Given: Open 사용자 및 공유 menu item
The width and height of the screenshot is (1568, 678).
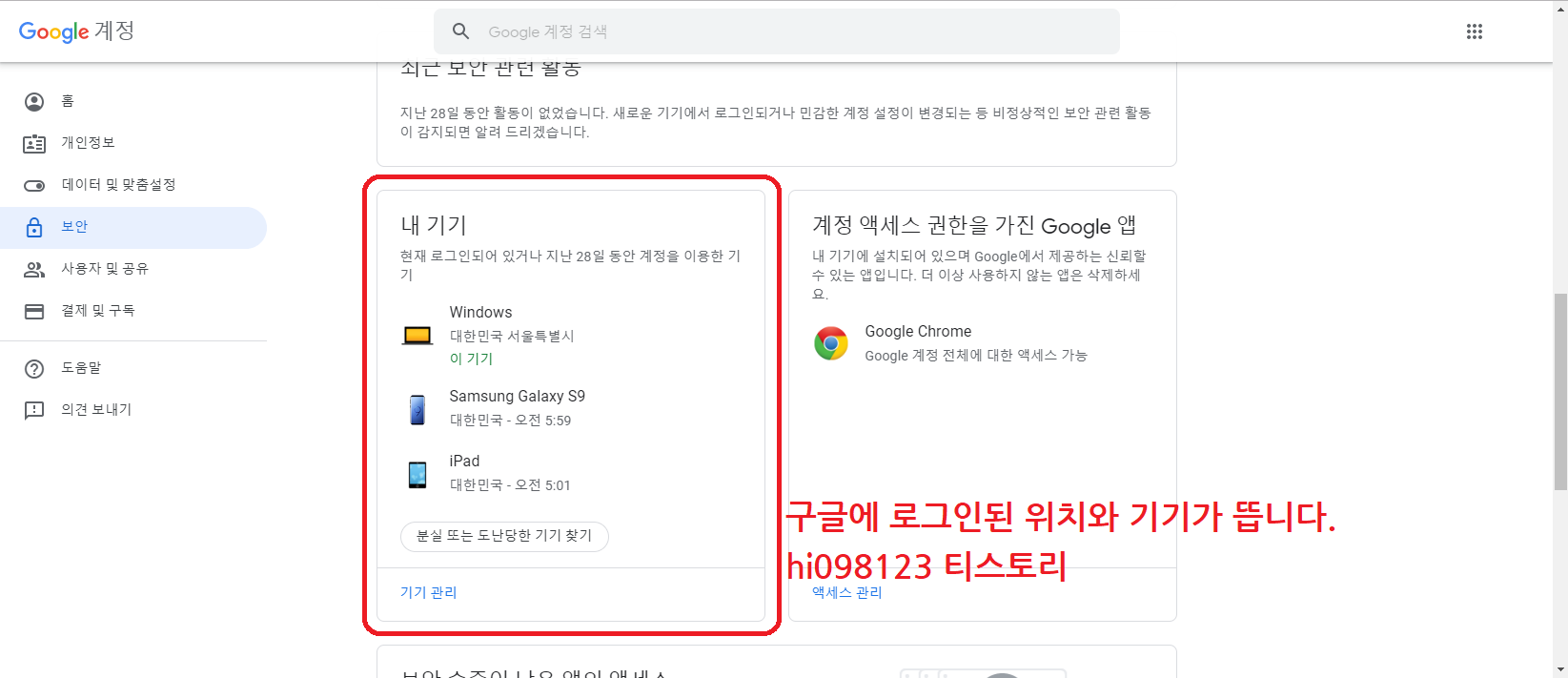Looking at the screenshot, I should point(133,269).
